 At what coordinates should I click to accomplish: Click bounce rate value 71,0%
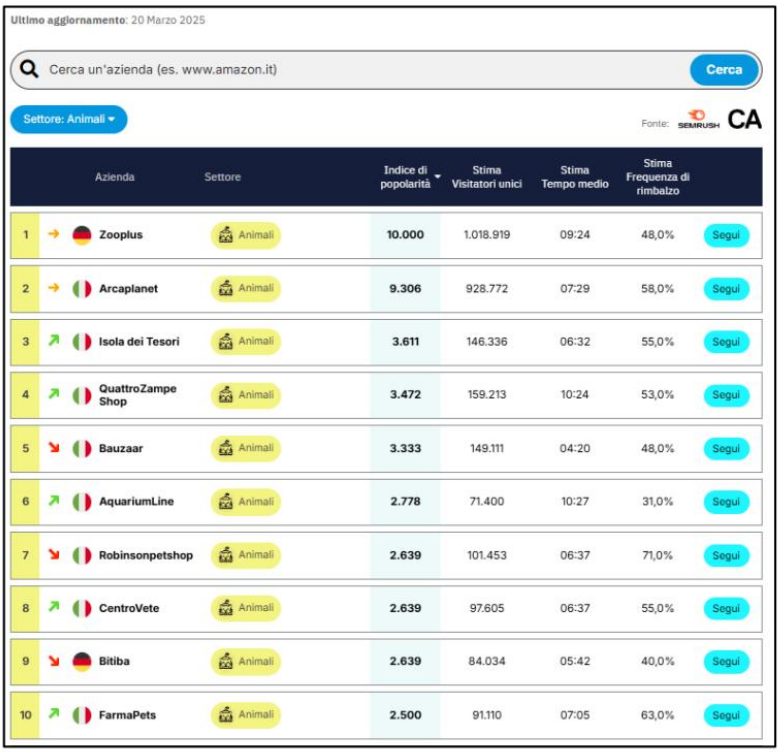coord(658,555)
